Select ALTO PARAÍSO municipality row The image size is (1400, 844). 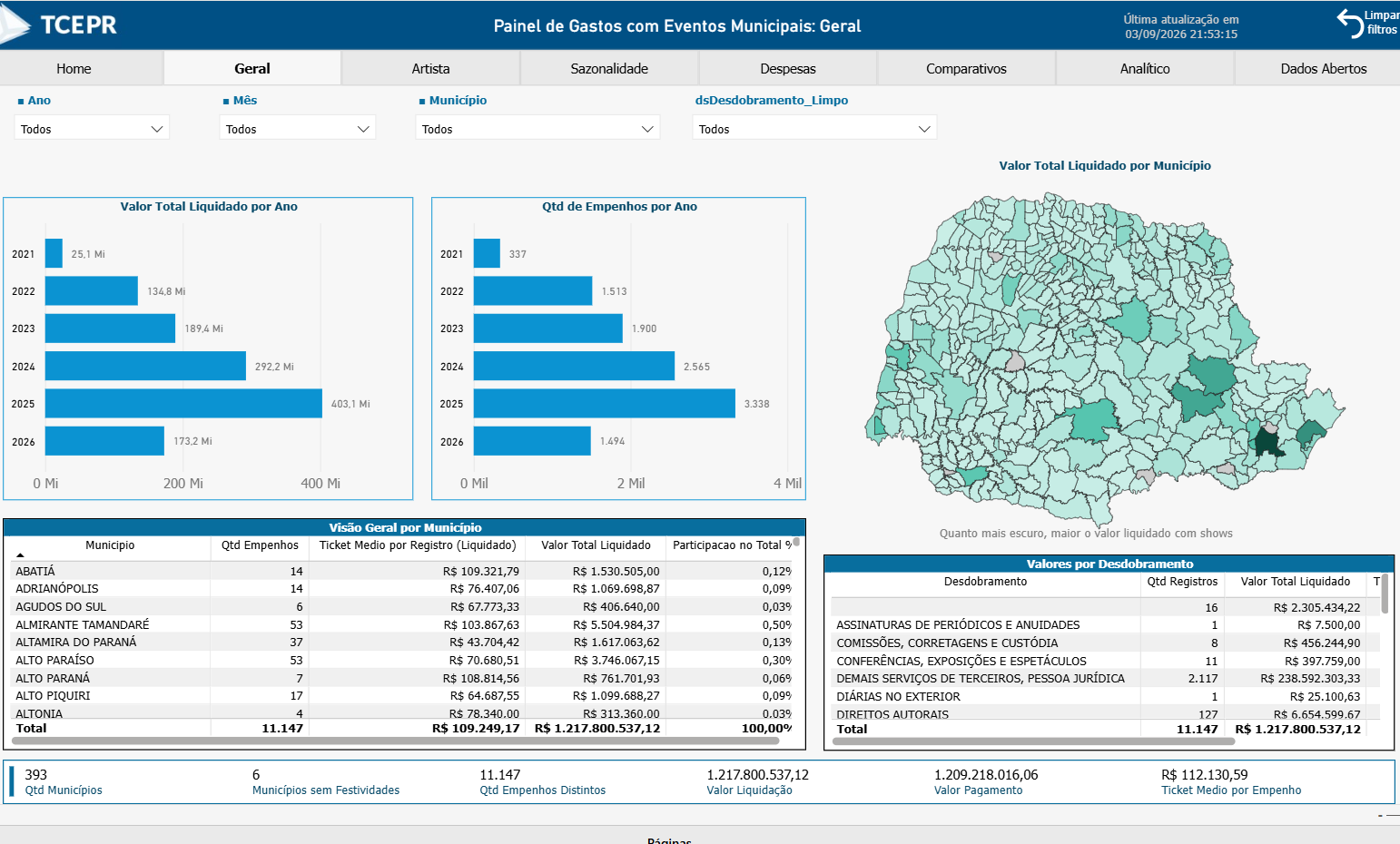click(x=403, y=660)
